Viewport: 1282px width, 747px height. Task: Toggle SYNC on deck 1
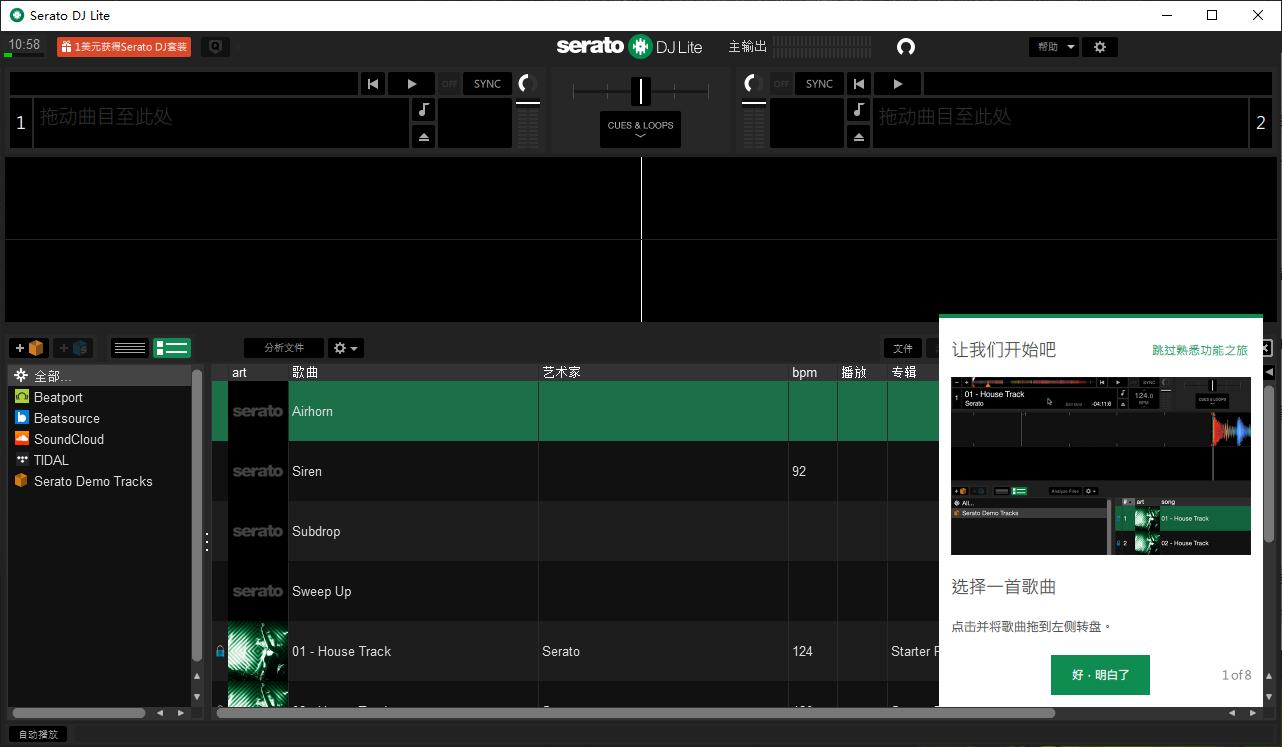487,84
